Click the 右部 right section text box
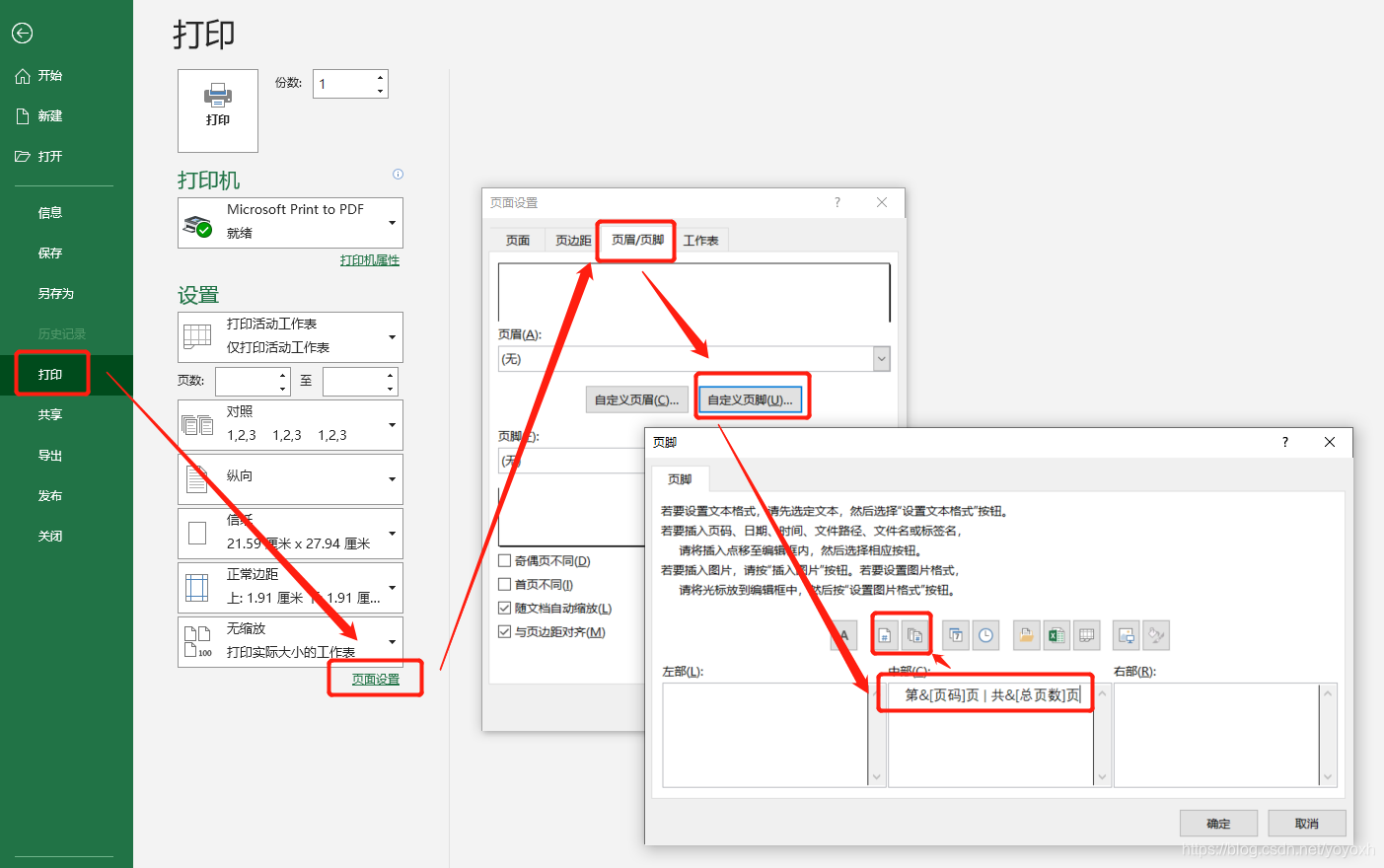The width and height of the screenshot is (1384, 868). tap(1217, 735)
